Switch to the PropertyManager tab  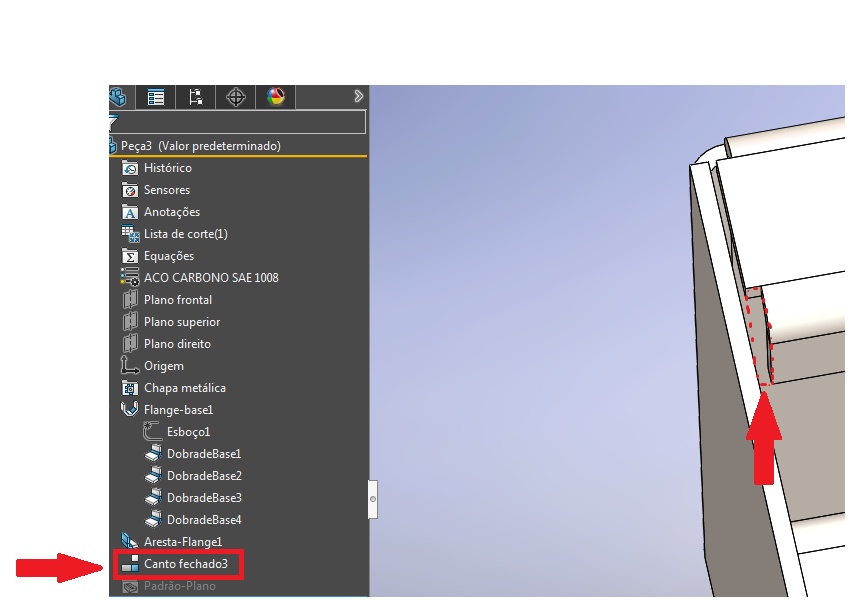click(156, 98)
